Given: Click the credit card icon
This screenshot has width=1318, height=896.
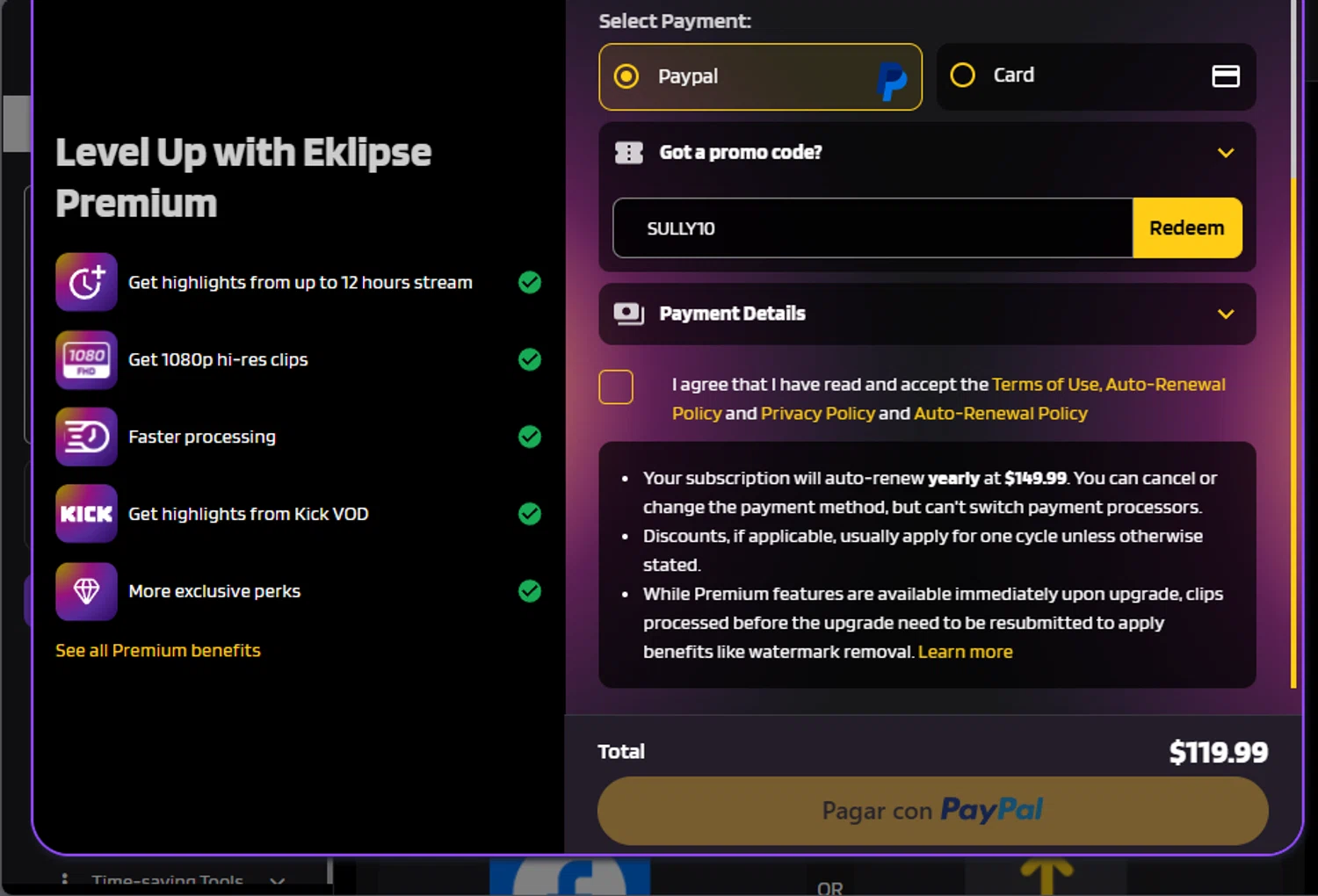Looking at the screenshot, I should click(1226, 76).
